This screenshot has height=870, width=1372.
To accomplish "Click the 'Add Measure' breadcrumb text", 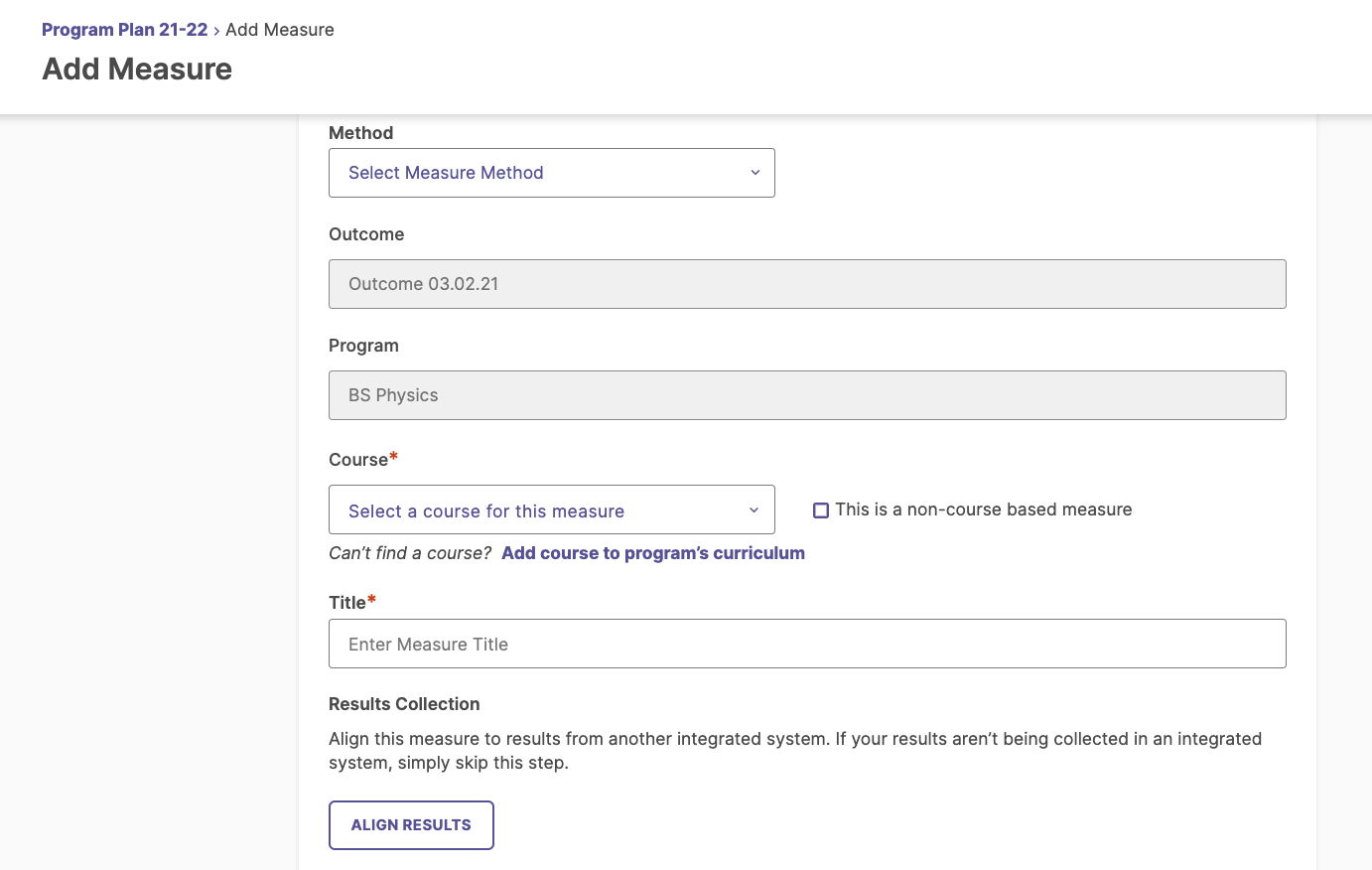I will point(280,30).
